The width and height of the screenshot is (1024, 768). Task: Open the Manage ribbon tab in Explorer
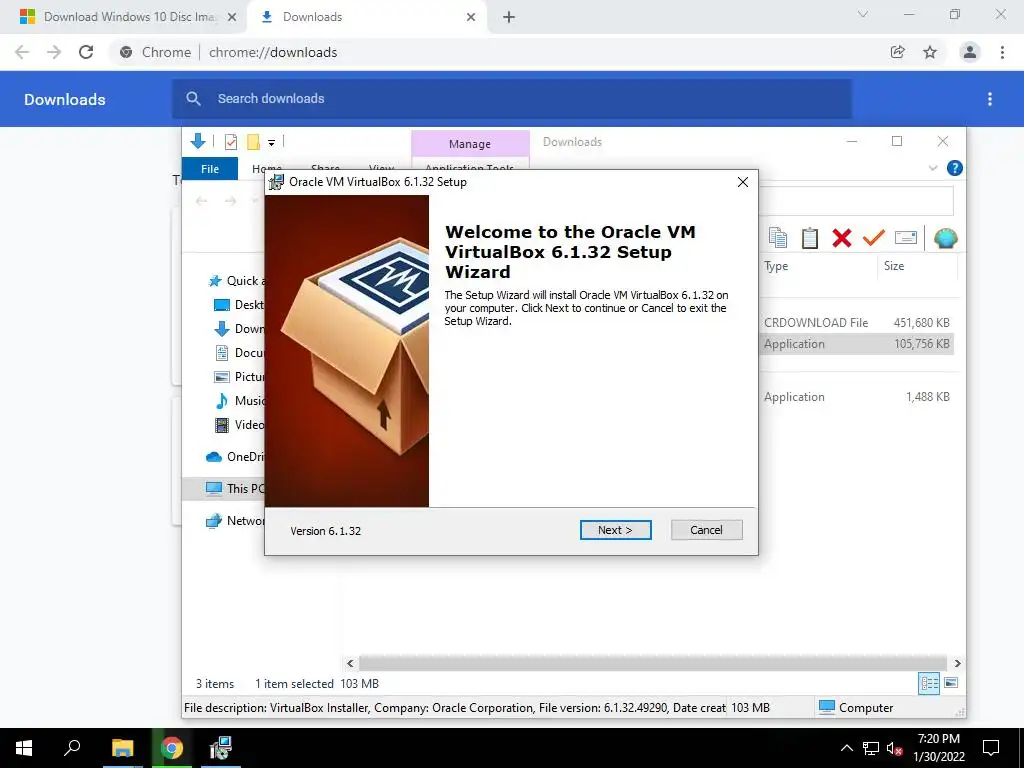470,144
